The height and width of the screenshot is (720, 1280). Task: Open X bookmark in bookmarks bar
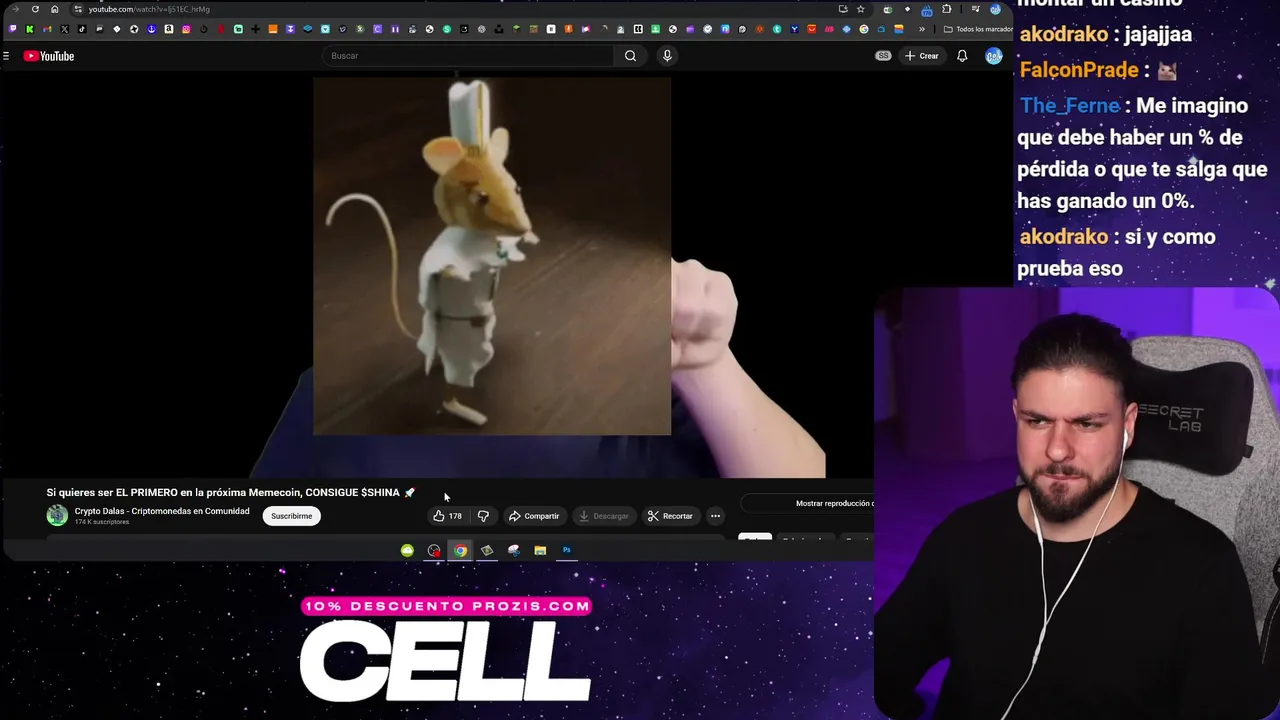coord(65,29)
